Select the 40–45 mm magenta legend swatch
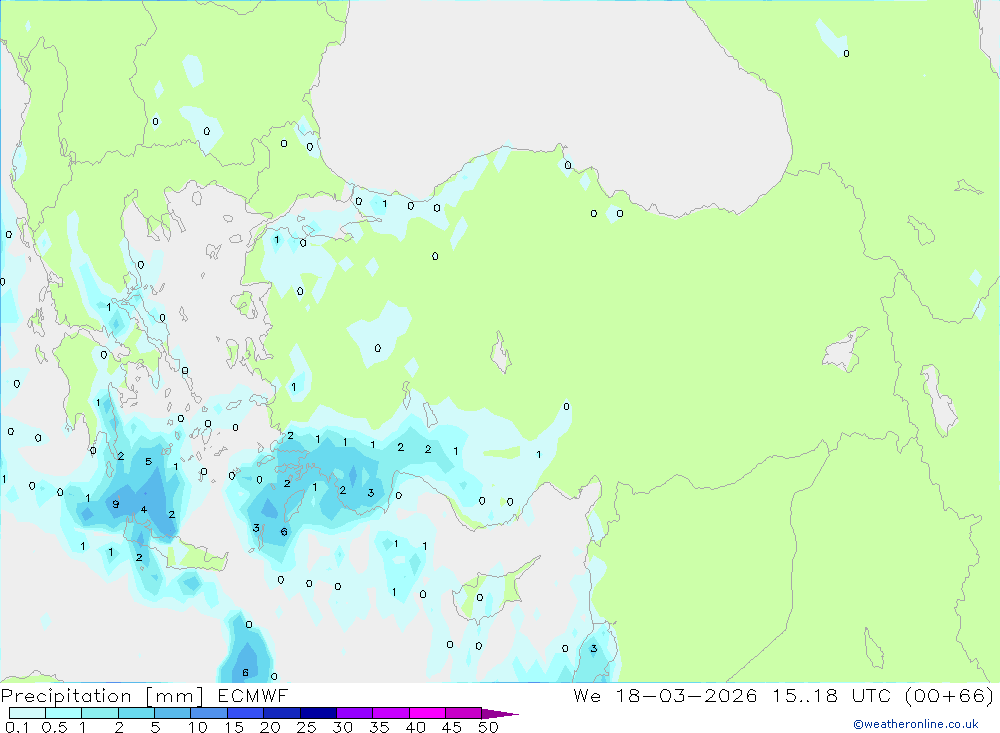This screenshot has height=733, width=1000. [x=427, y=713]
